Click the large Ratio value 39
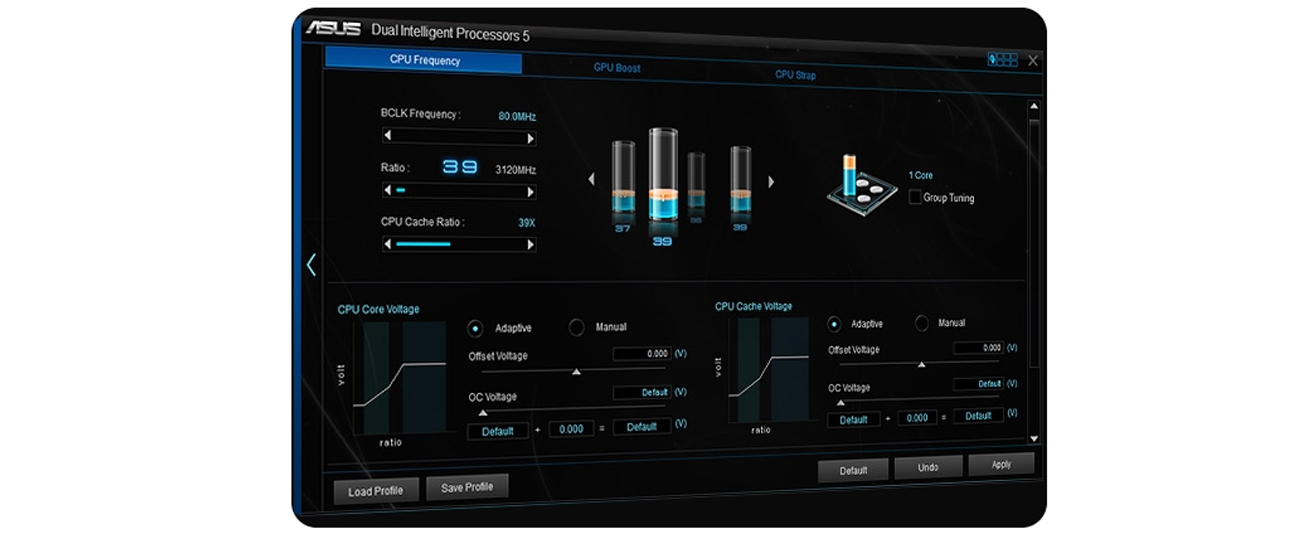The width and height of the screenshot is (1300, 536). pyautogui.click(x=461, y=168)
